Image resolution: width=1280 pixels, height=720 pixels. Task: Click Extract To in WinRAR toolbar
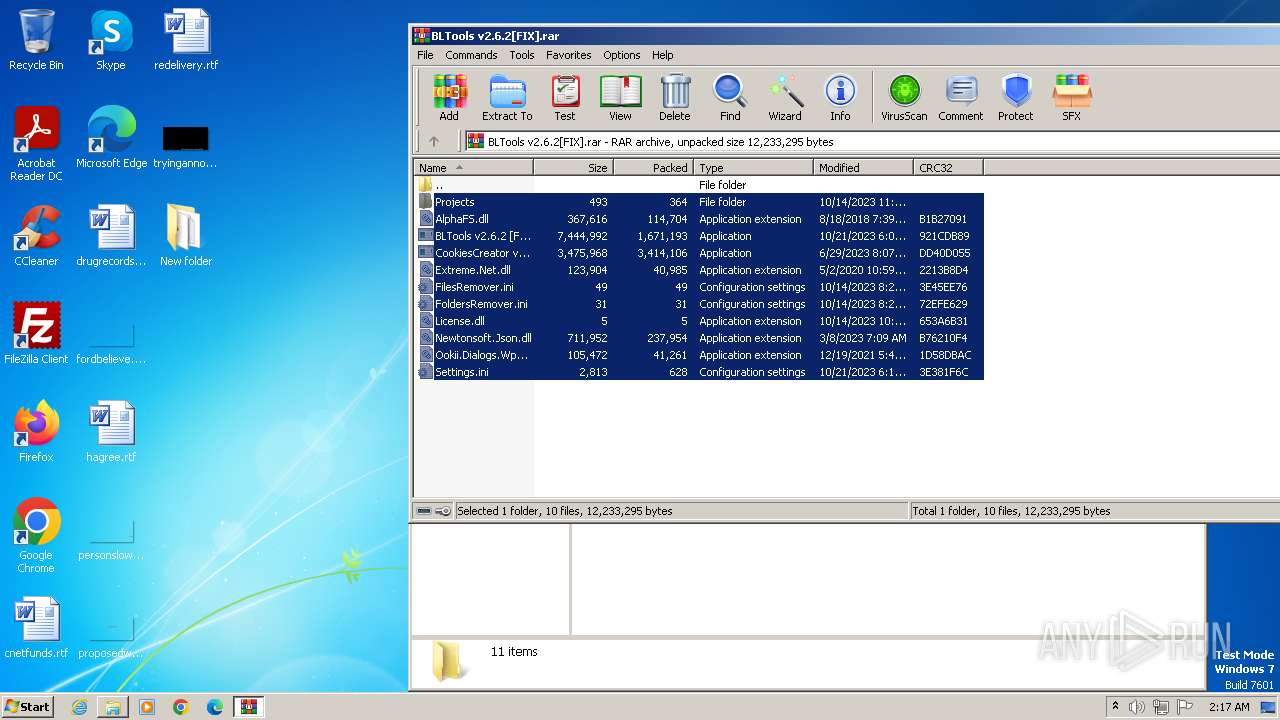(507, 98)
